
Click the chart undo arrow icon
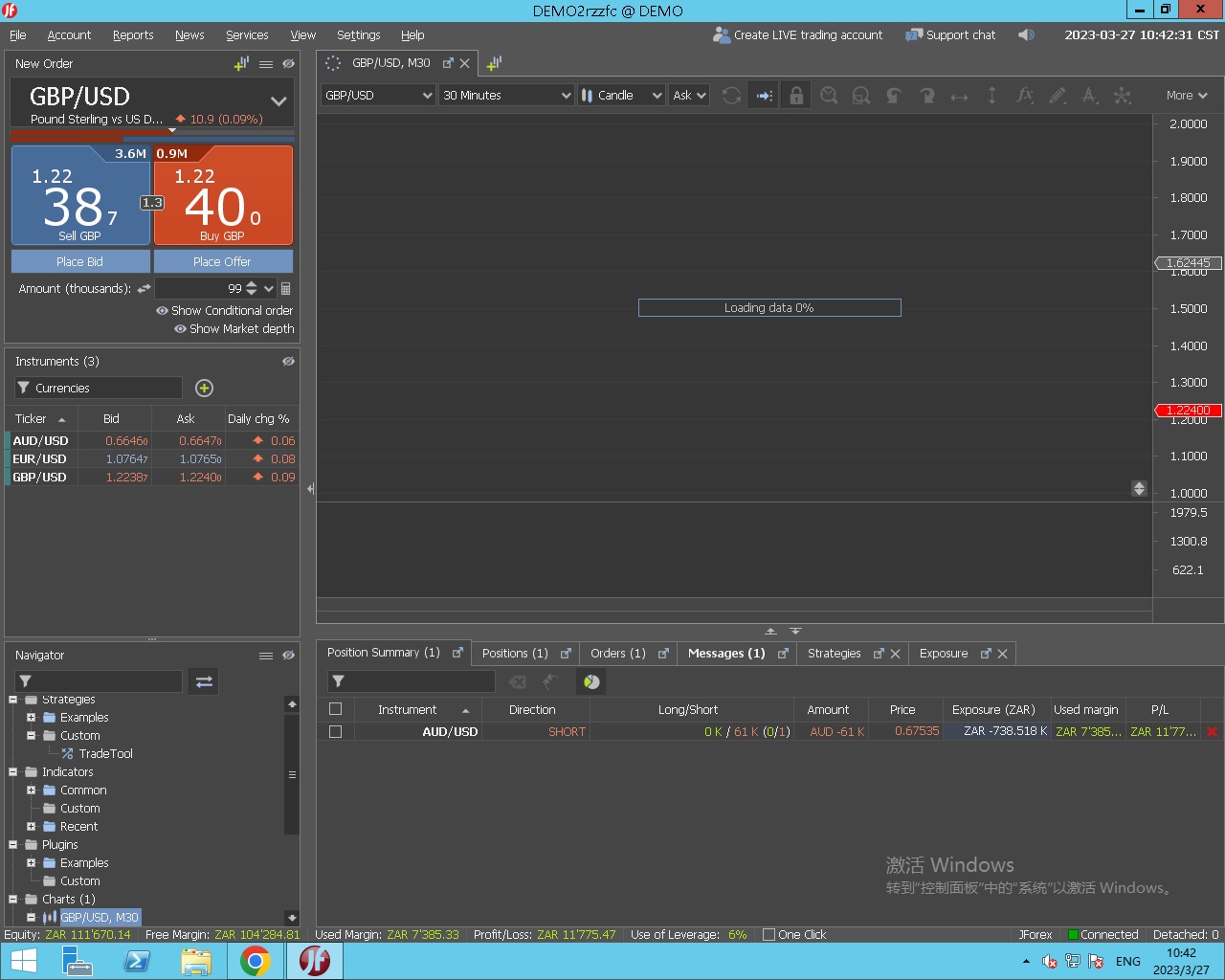click(x=894, y=96)
